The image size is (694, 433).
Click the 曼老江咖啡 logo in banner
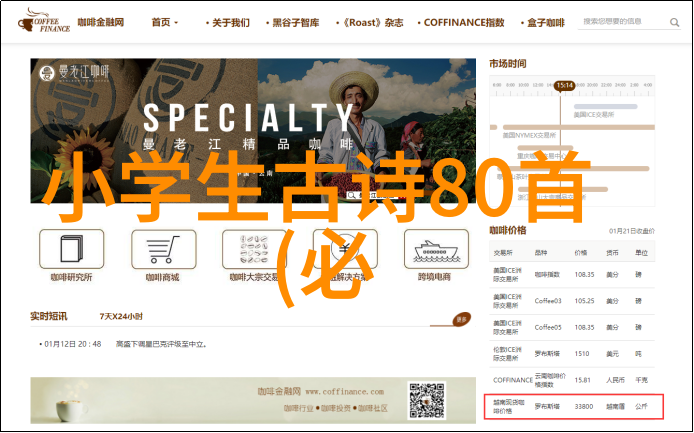[x=74, y=73]
